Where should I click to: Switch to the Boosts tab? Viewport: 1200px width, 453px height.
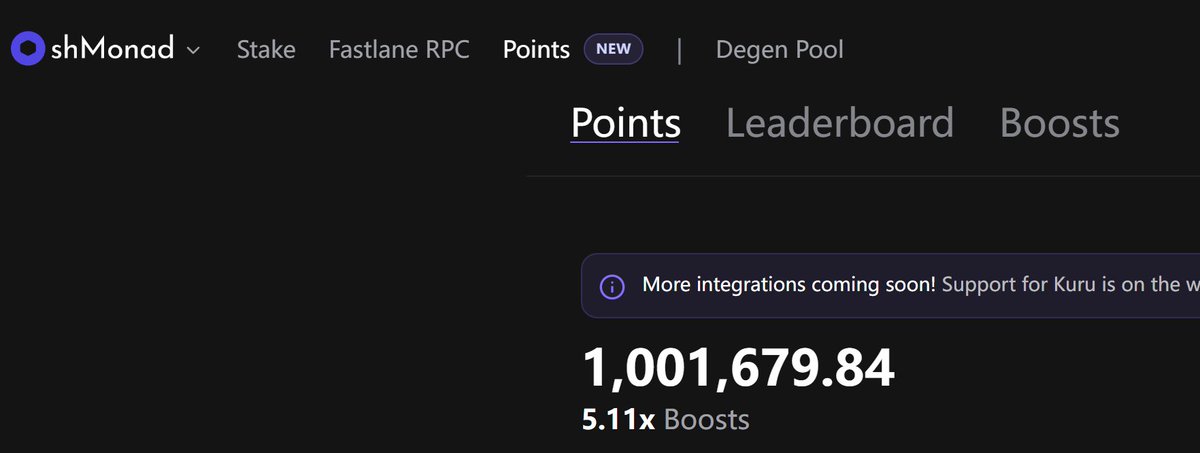click(x=1060, y=123)
